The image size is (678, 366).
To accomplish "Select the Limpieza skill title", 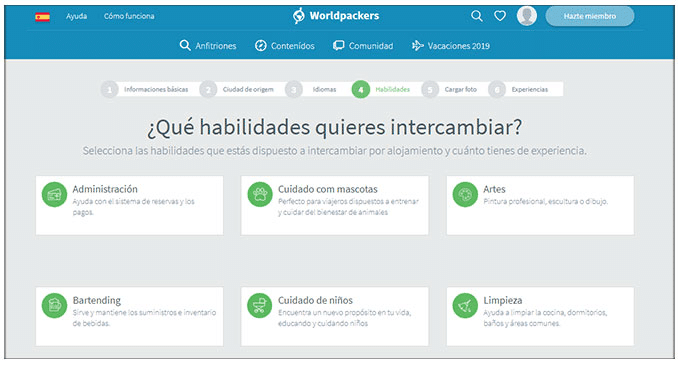I will 503,300.
